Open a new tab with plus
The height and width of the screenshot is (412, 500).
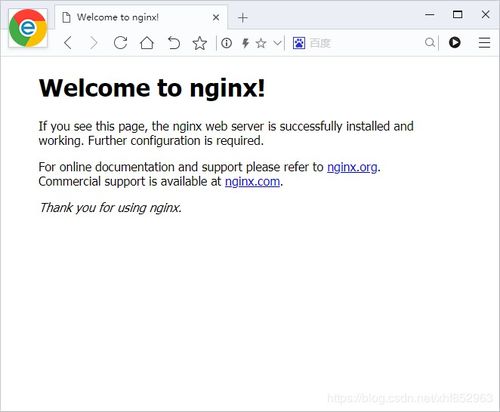pyautogui.click(x=243, y=18)
